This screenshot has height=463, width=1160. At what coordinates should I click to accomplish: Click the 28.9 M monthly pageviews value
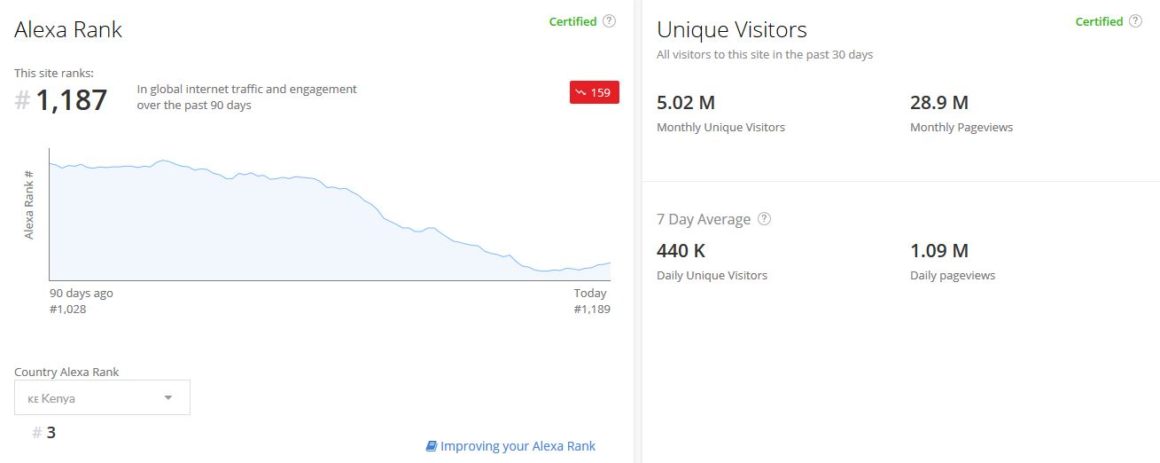(x=939, y=103)
